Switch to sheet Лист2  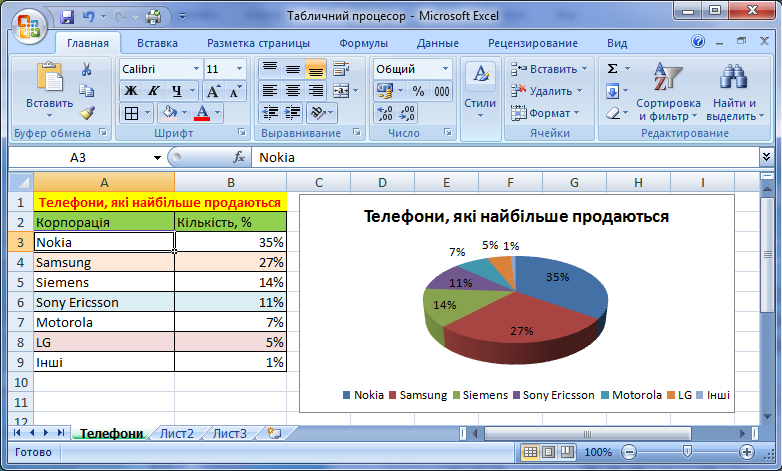177,433
